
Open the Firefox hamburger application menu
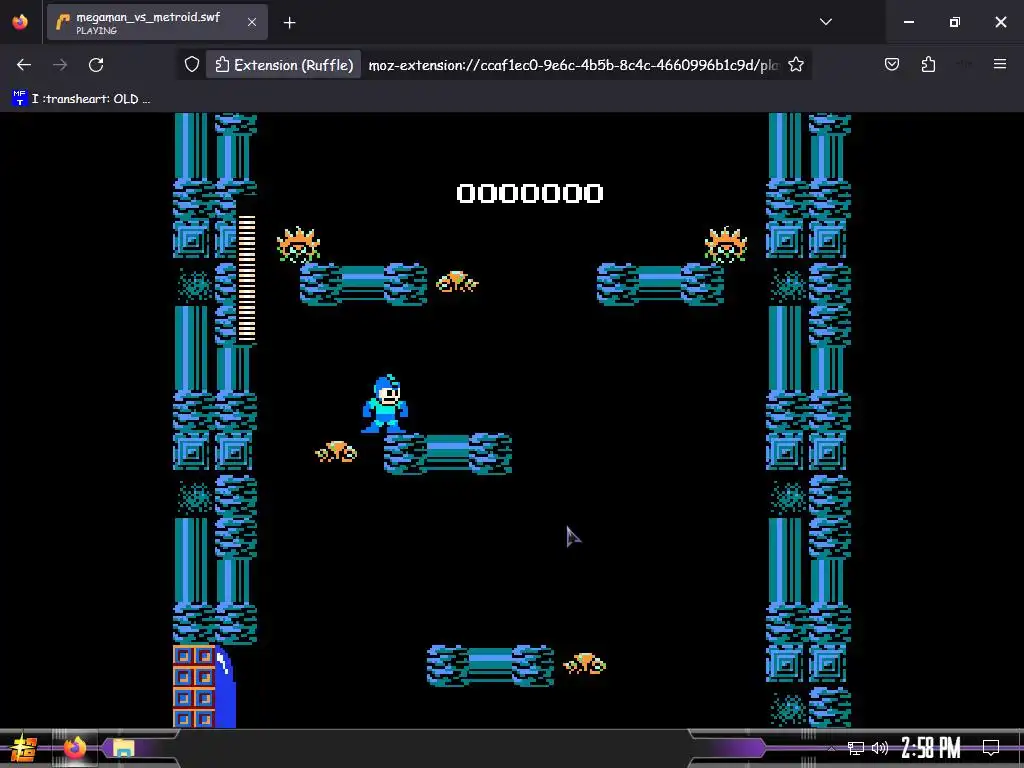coord(1000,64)
